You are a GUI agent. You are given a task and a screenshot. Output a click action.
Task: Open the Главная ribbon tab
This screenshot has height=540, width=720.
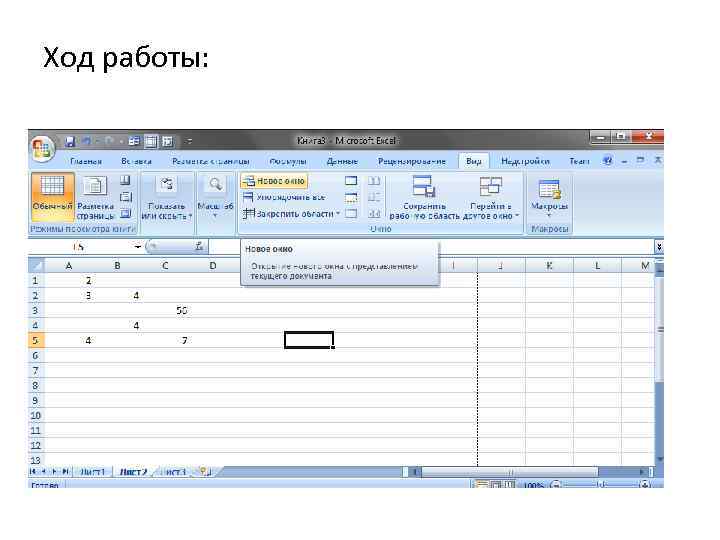pyautogui.click(x=86, y=161)
